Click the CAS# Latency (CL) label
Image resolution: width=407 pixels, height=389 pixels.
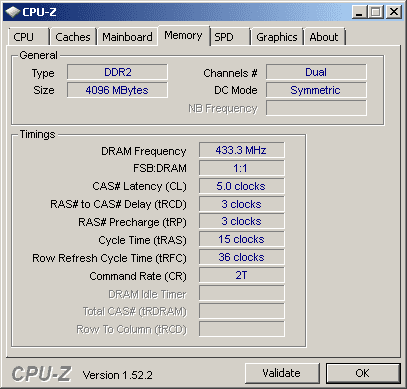139,186
